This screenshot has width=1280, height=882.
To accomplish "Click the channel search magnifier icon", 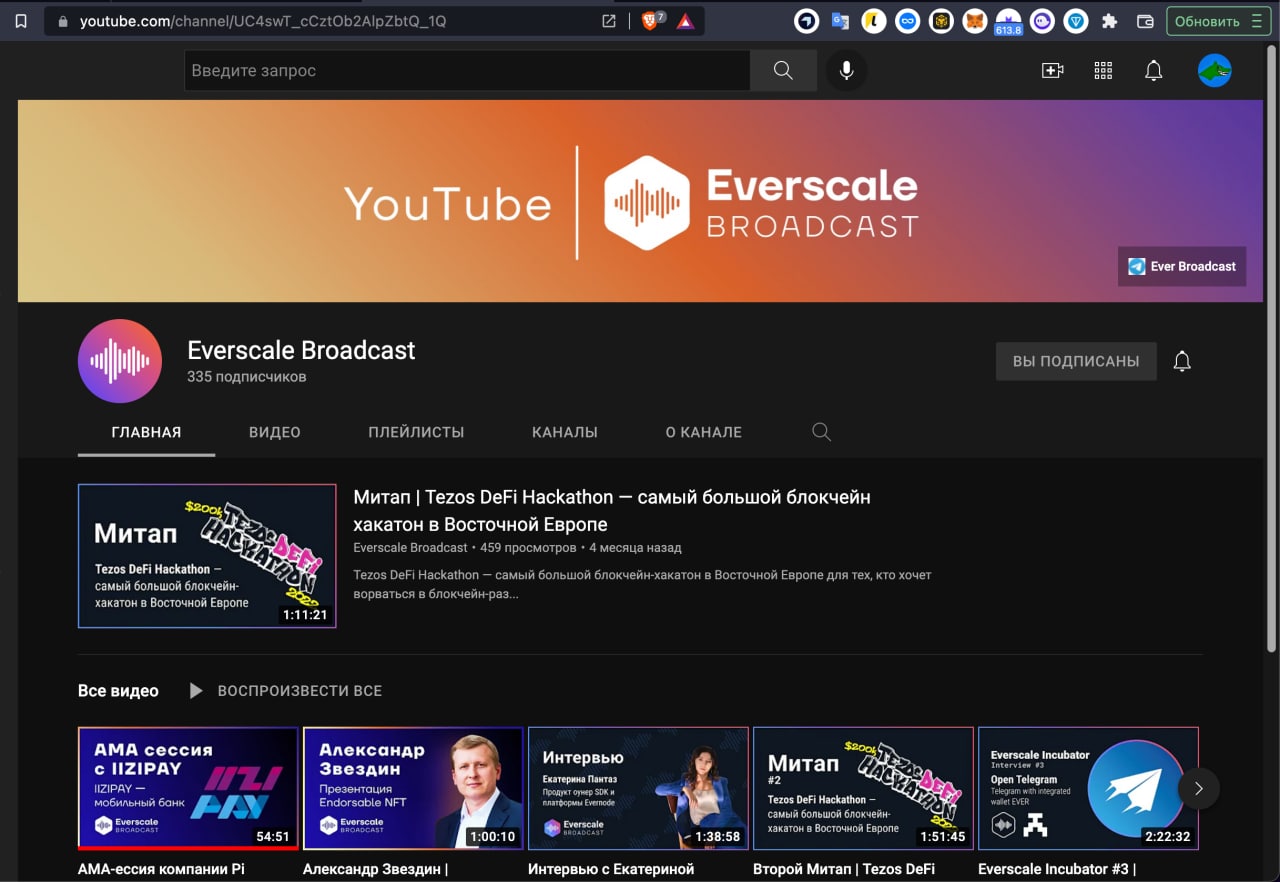I will (x=821, y=432).
